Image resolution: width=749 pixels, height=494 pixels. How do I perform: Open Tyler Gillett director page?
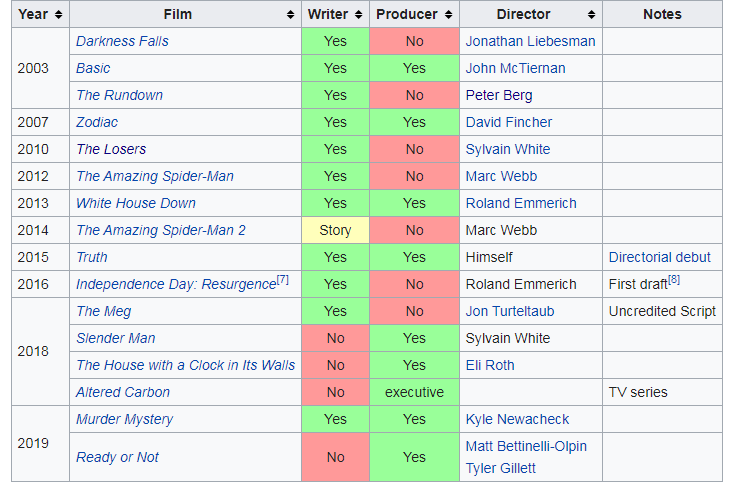pyautogui.click(x=501, y=468)
